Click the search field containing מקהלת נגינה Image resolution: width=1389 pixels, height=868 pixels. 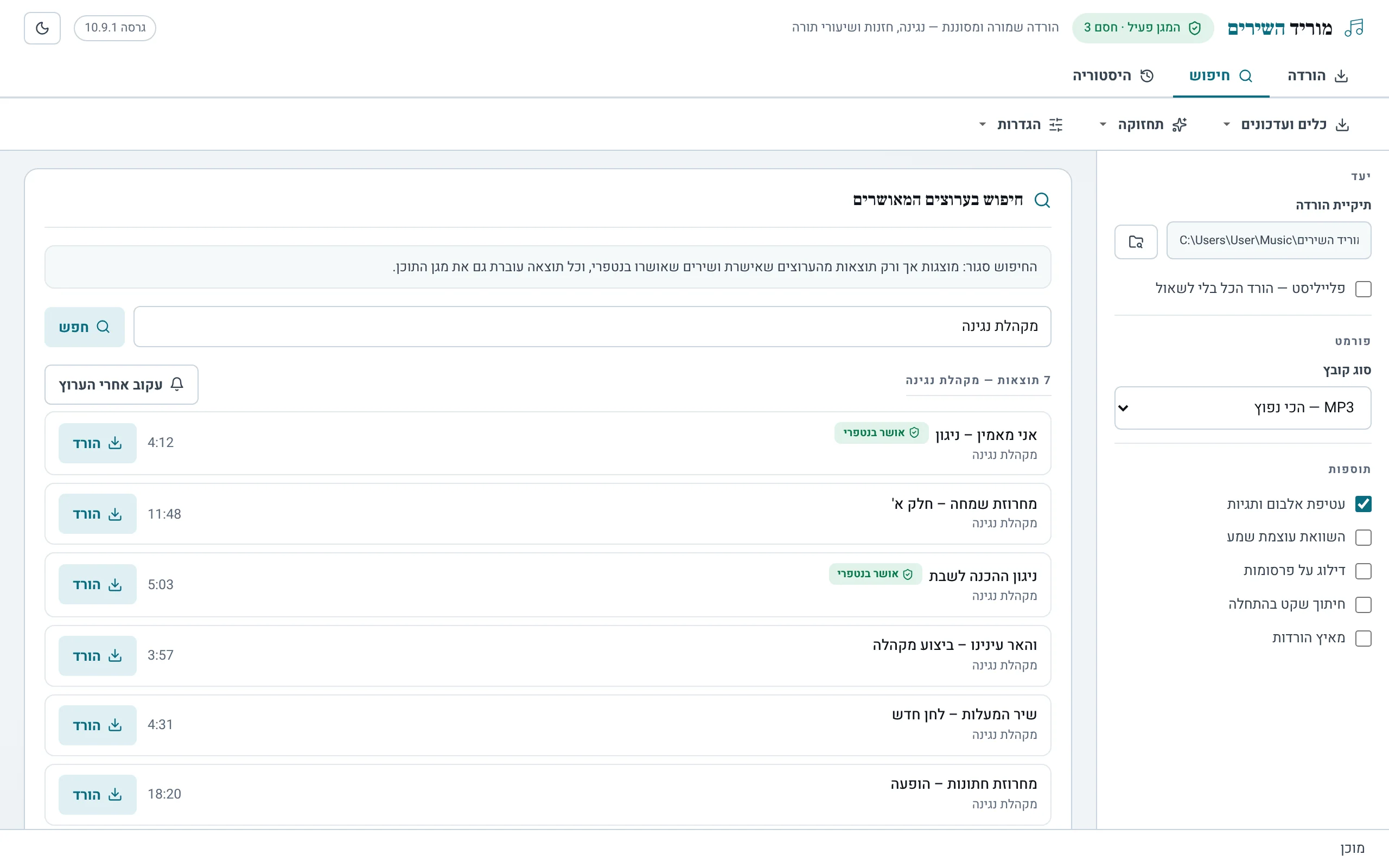[592, 327]
